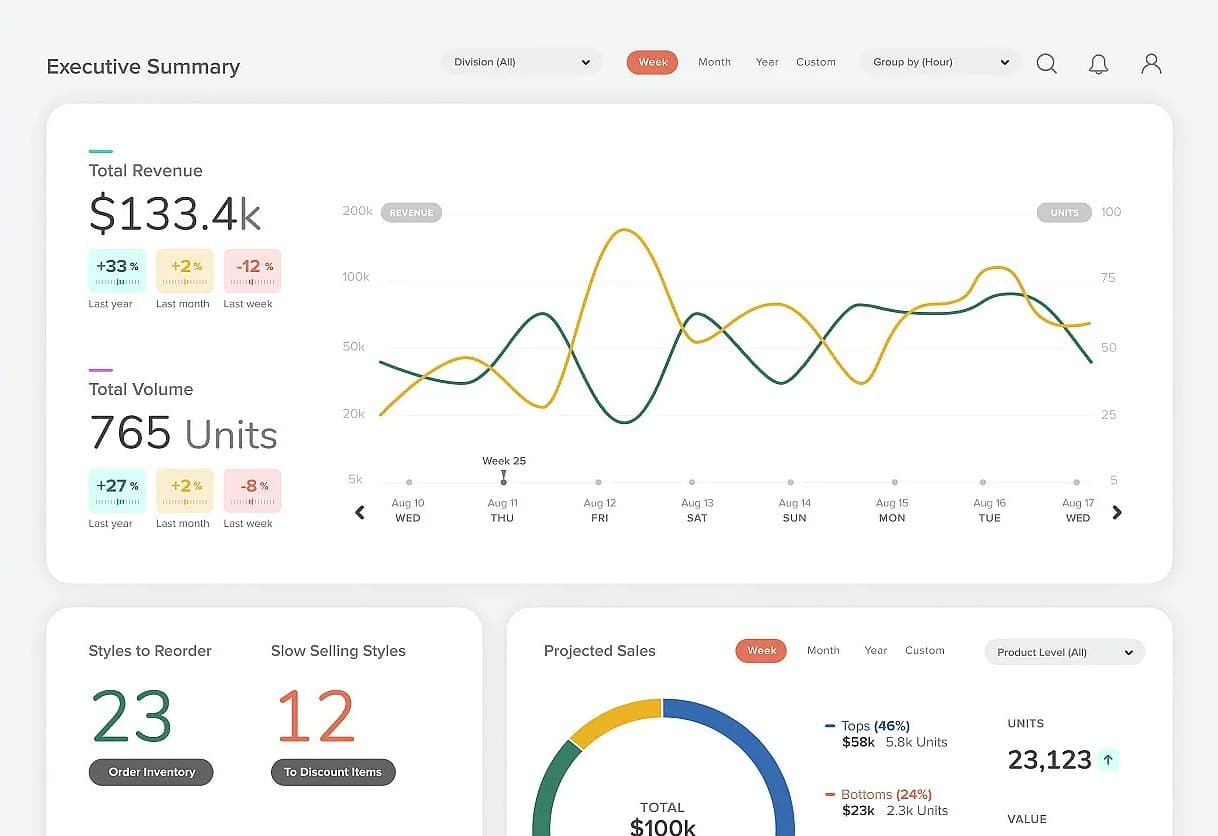
Task: Open notifications bell icon
Action: pos(1098,64)
